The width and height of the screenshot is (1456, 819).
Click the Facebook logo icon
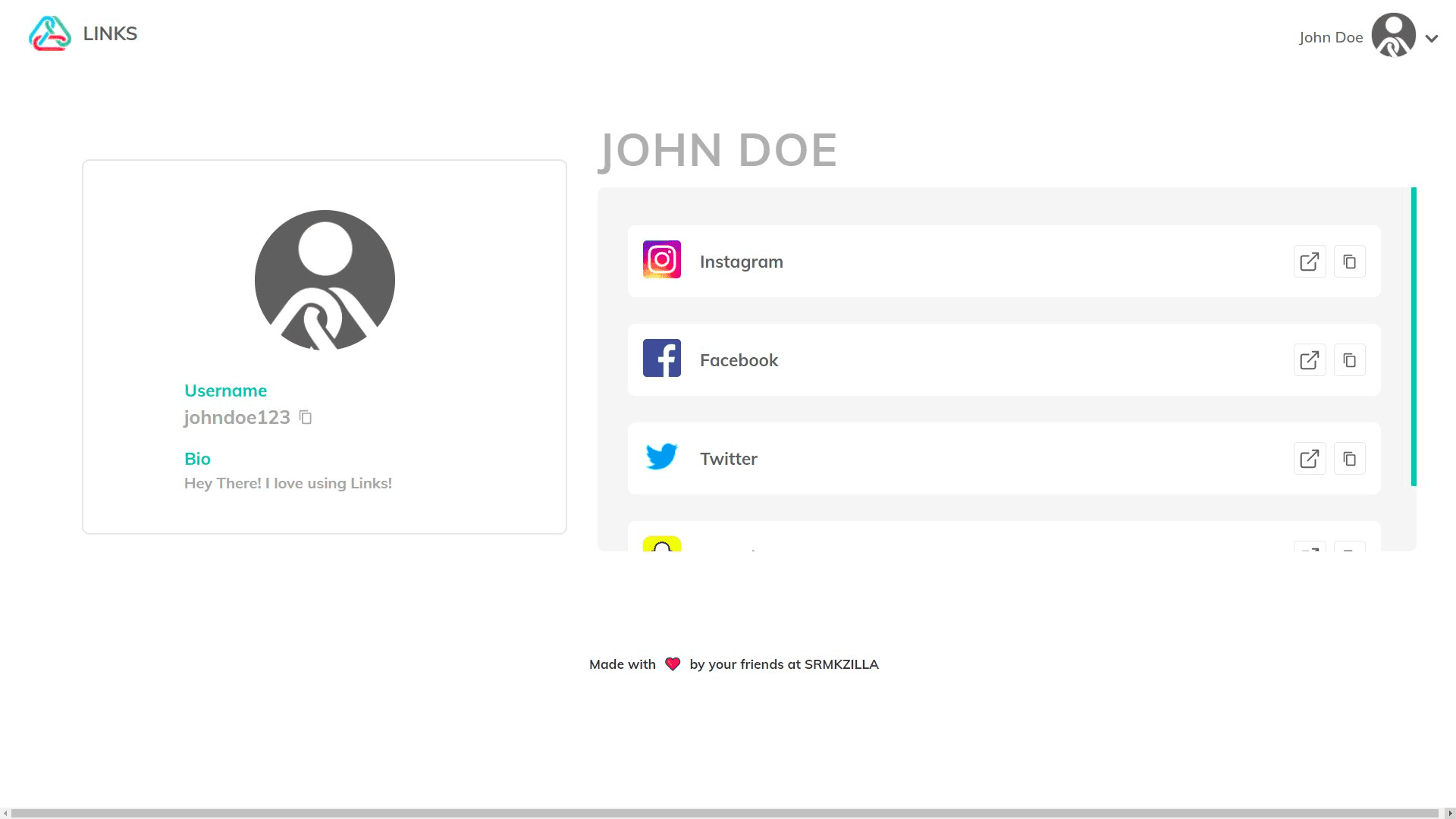point(661,359)
